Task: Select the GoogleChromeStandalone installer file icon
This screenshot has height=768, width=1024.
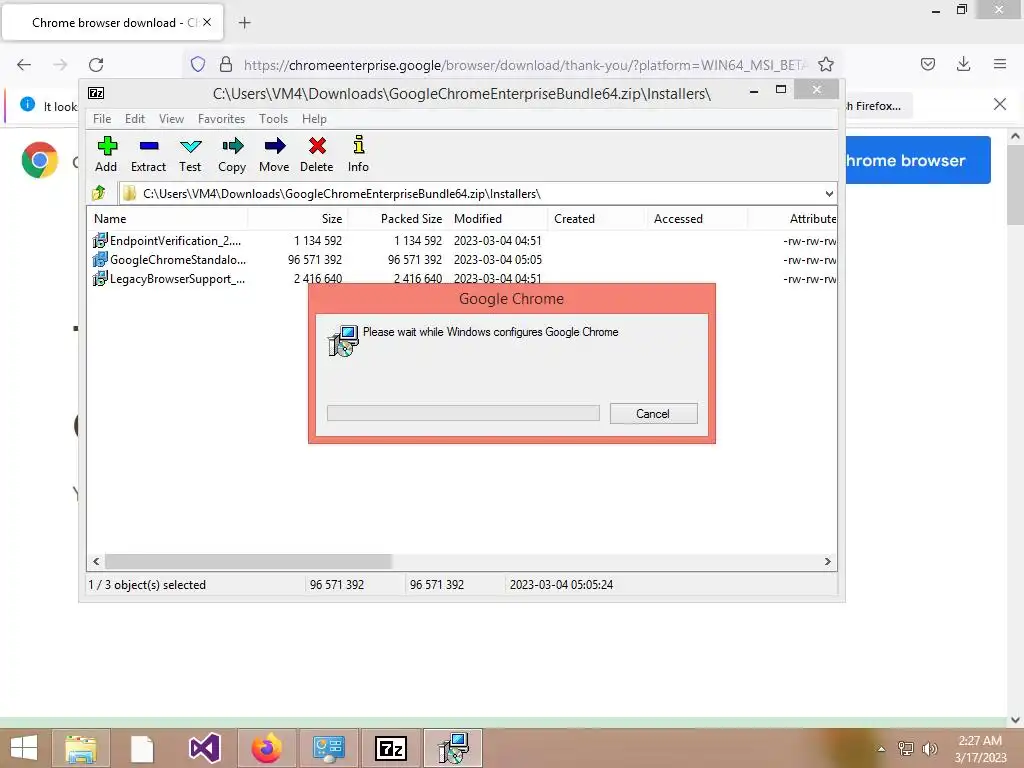Action: (100, 259)
